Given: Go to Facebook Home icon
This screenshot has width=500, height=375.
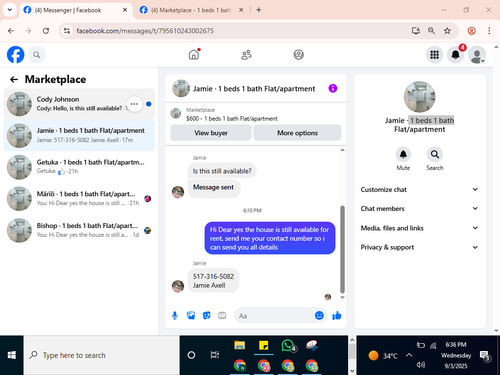Looking at the screenshot, I should click(x=194, y=54).
